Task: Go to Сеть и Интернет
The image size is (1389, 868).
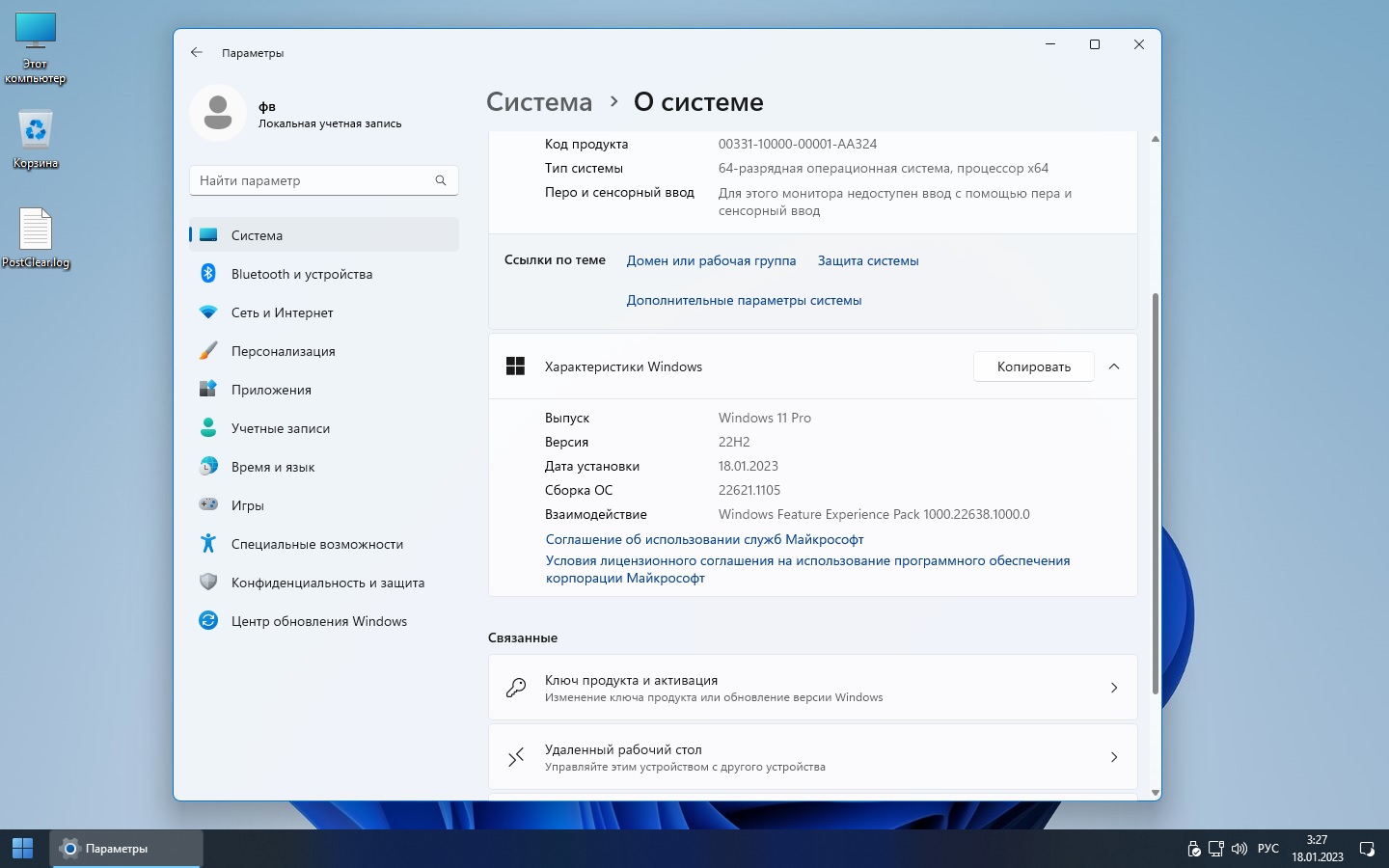Action: [324, 312]
